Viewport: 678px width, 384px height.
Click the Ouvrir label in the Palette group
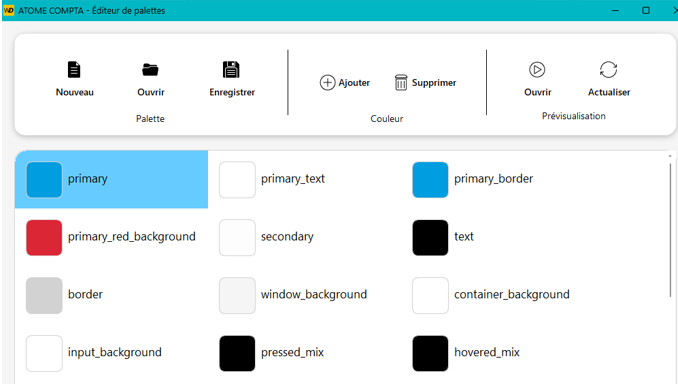click(x=150, y=92)
